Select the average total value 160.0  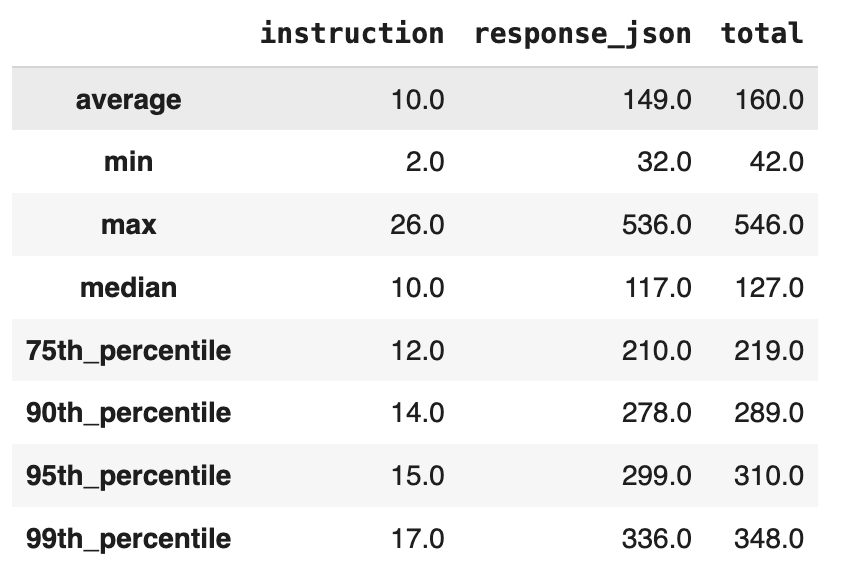pos(769,100)
